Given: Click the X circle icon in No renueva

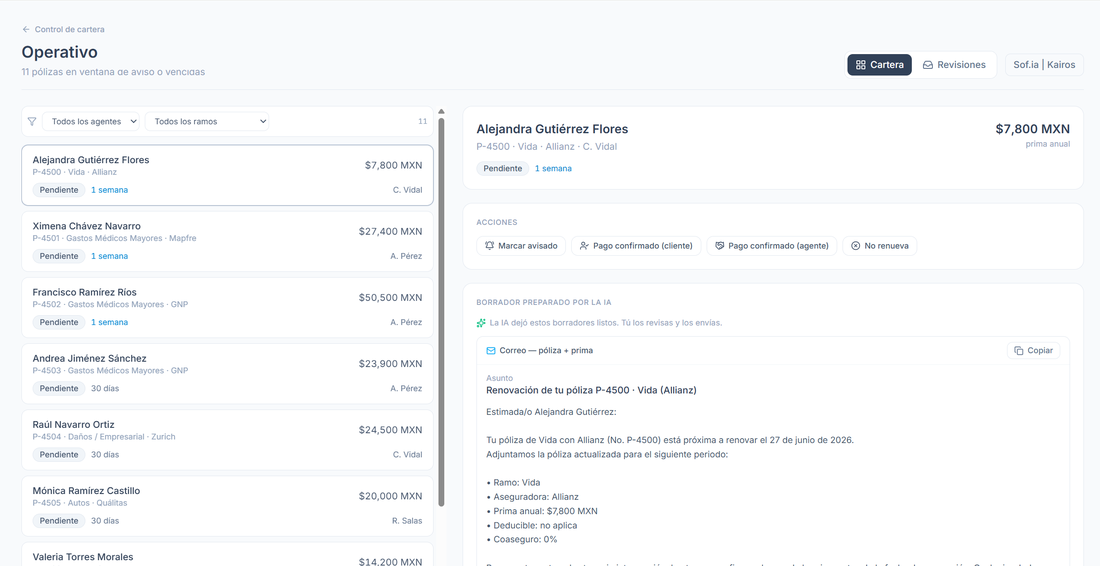Looking at the screenshot, I should pyautogui.click(x=855, y=246).
